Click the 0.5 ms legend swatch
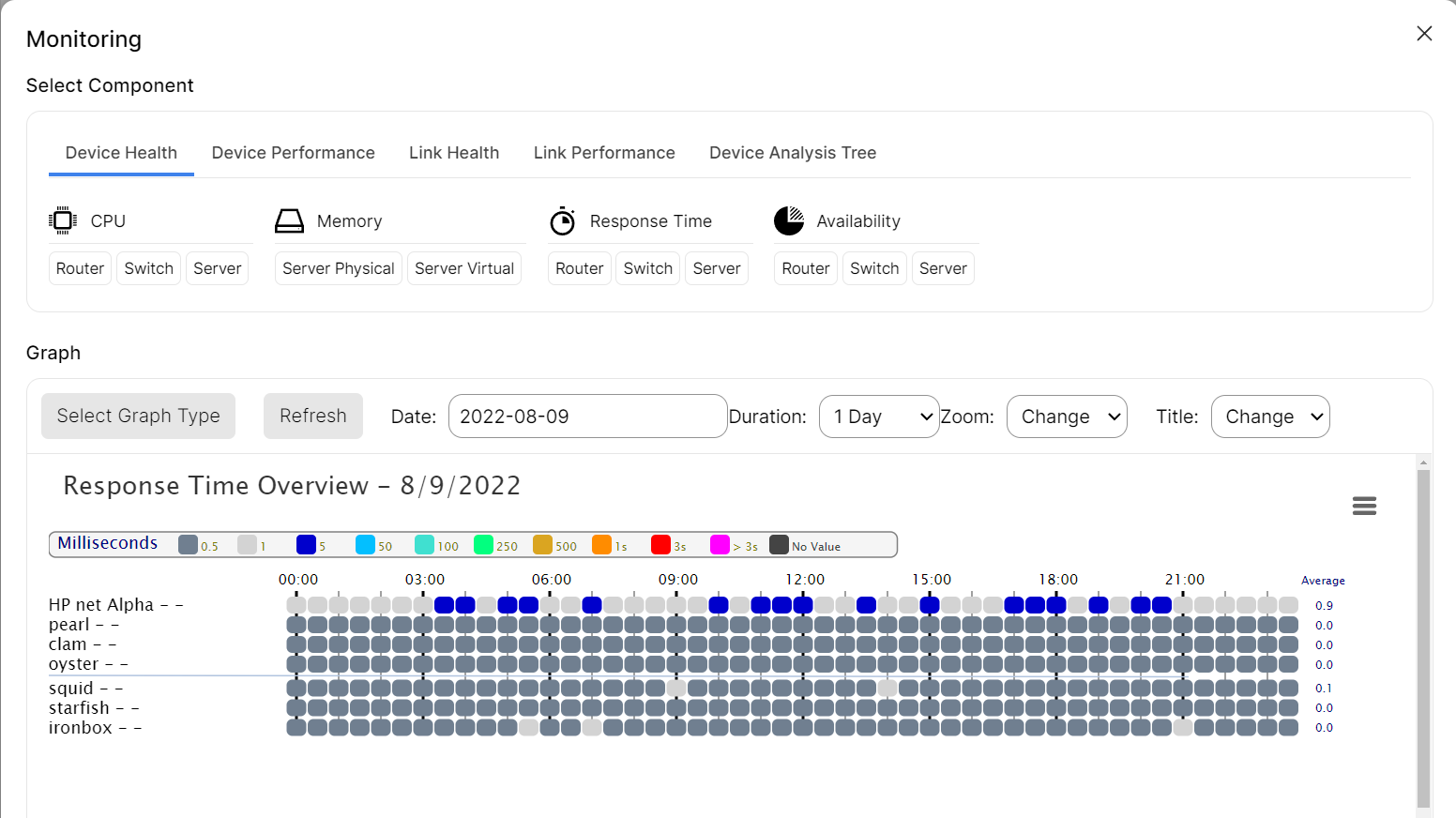Viewport: 1456px width, 818px height. (188, 545)
